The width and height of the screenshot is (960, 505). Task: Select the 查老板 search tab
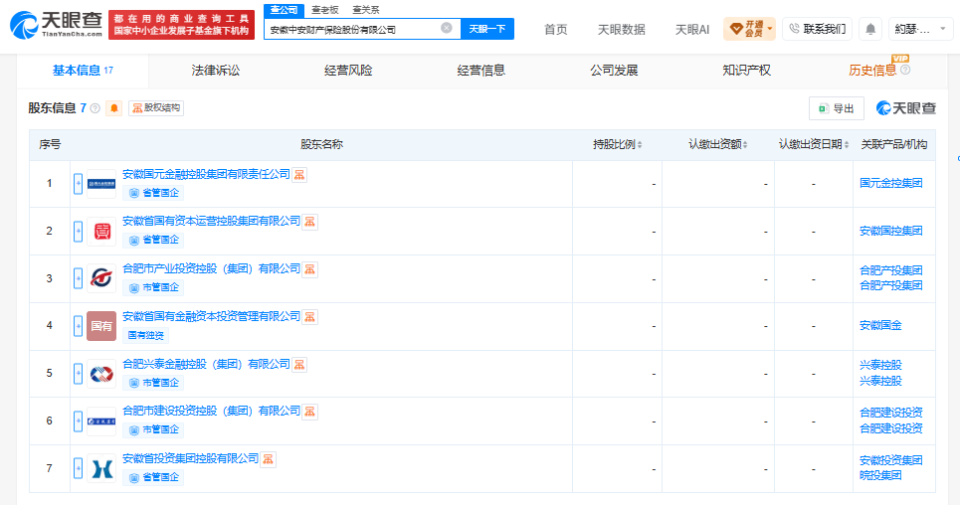pos(325,10)
